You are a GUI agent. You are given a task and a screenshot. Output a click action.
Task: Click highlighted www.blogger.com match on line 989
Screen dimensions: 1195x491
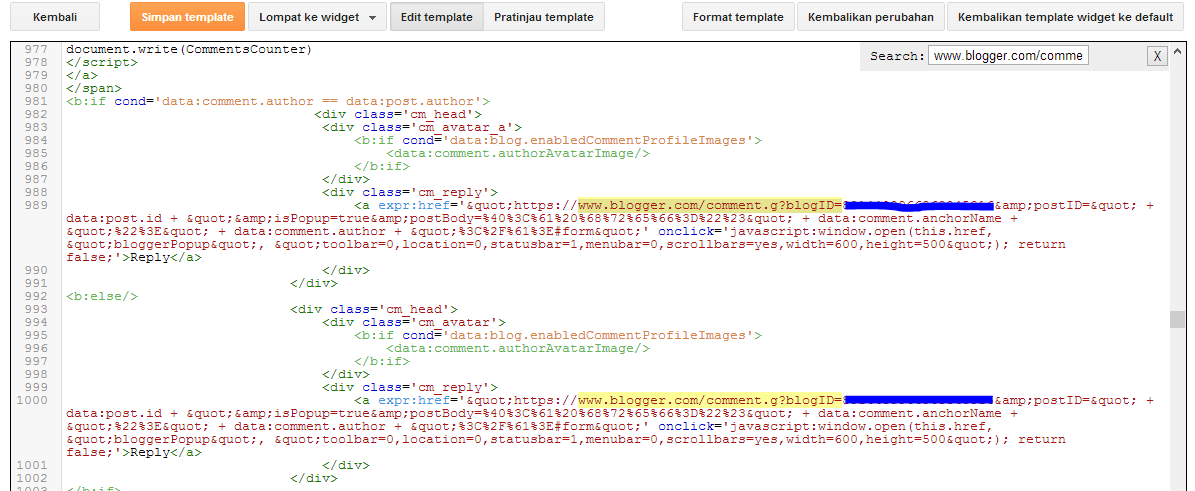click(x=710, y=205)
